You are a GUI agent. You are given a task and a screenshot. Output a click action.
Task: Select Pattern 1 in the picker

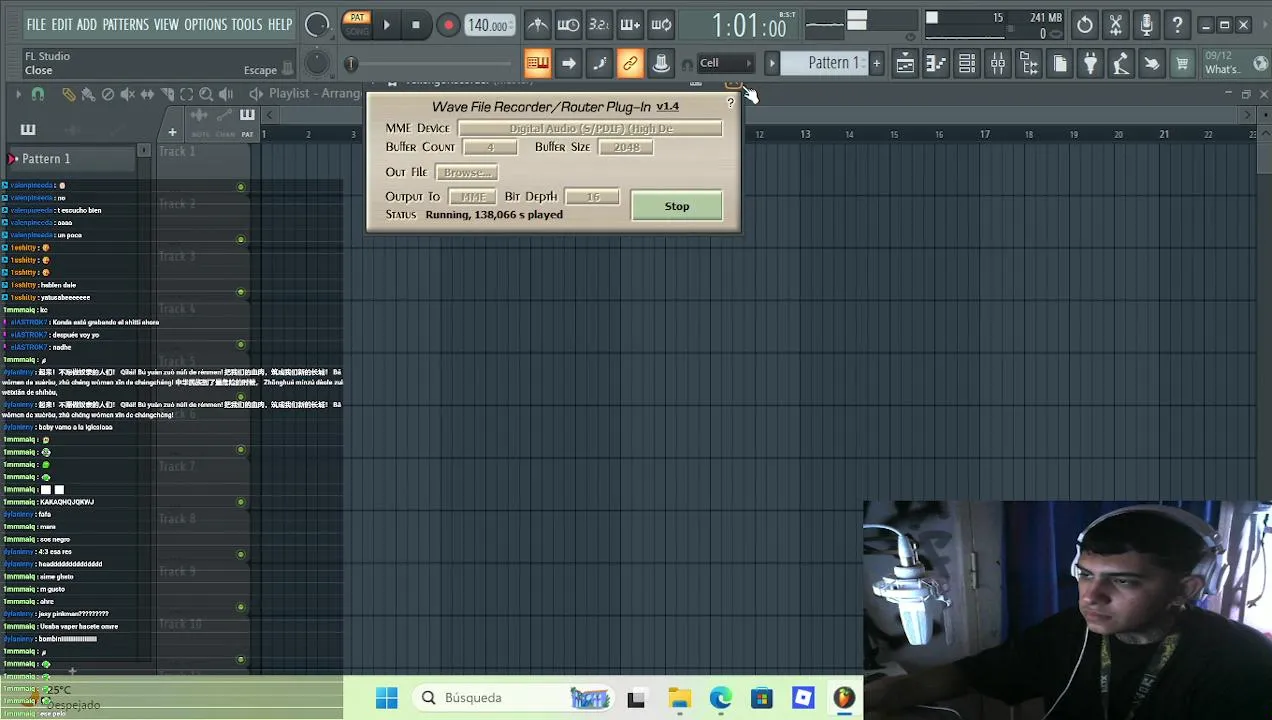pyautogui.click(x=72, y=159)
